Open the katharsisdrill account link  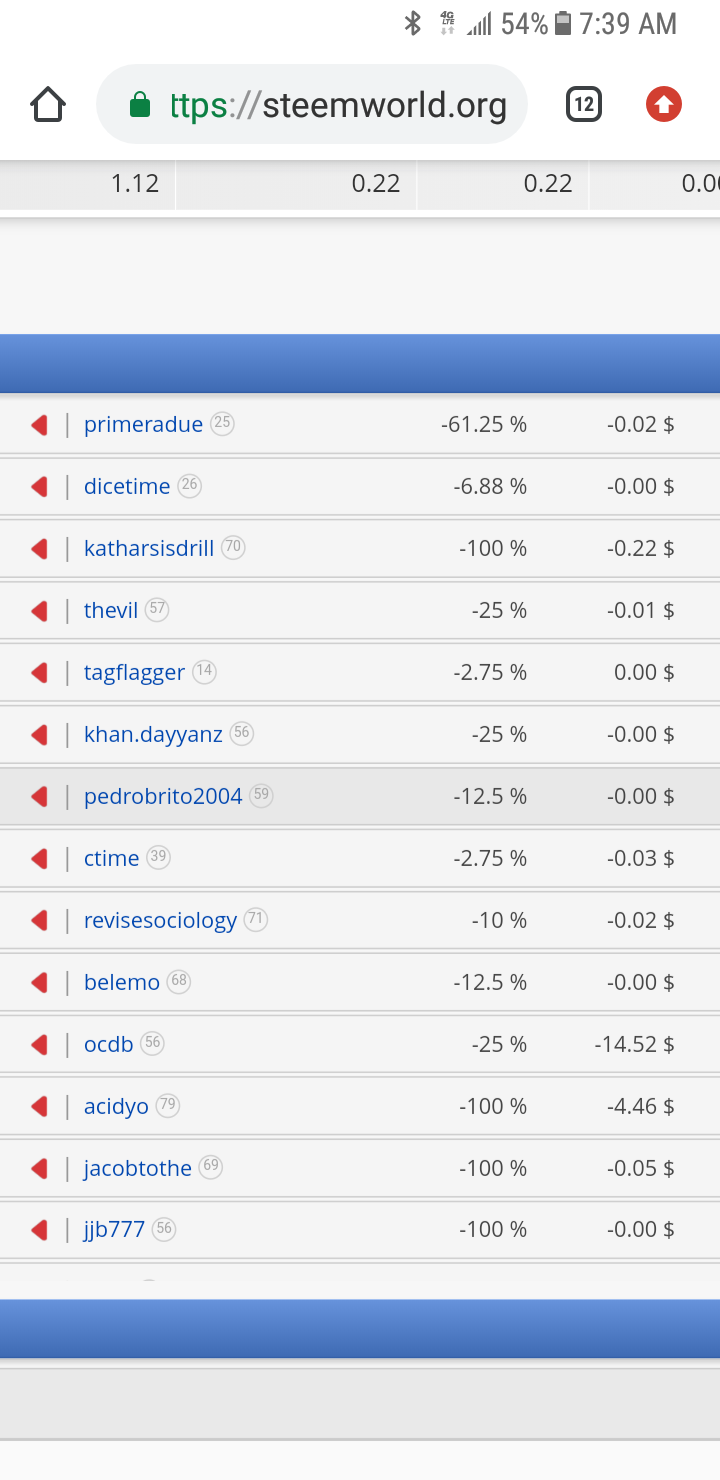point(149,549)
